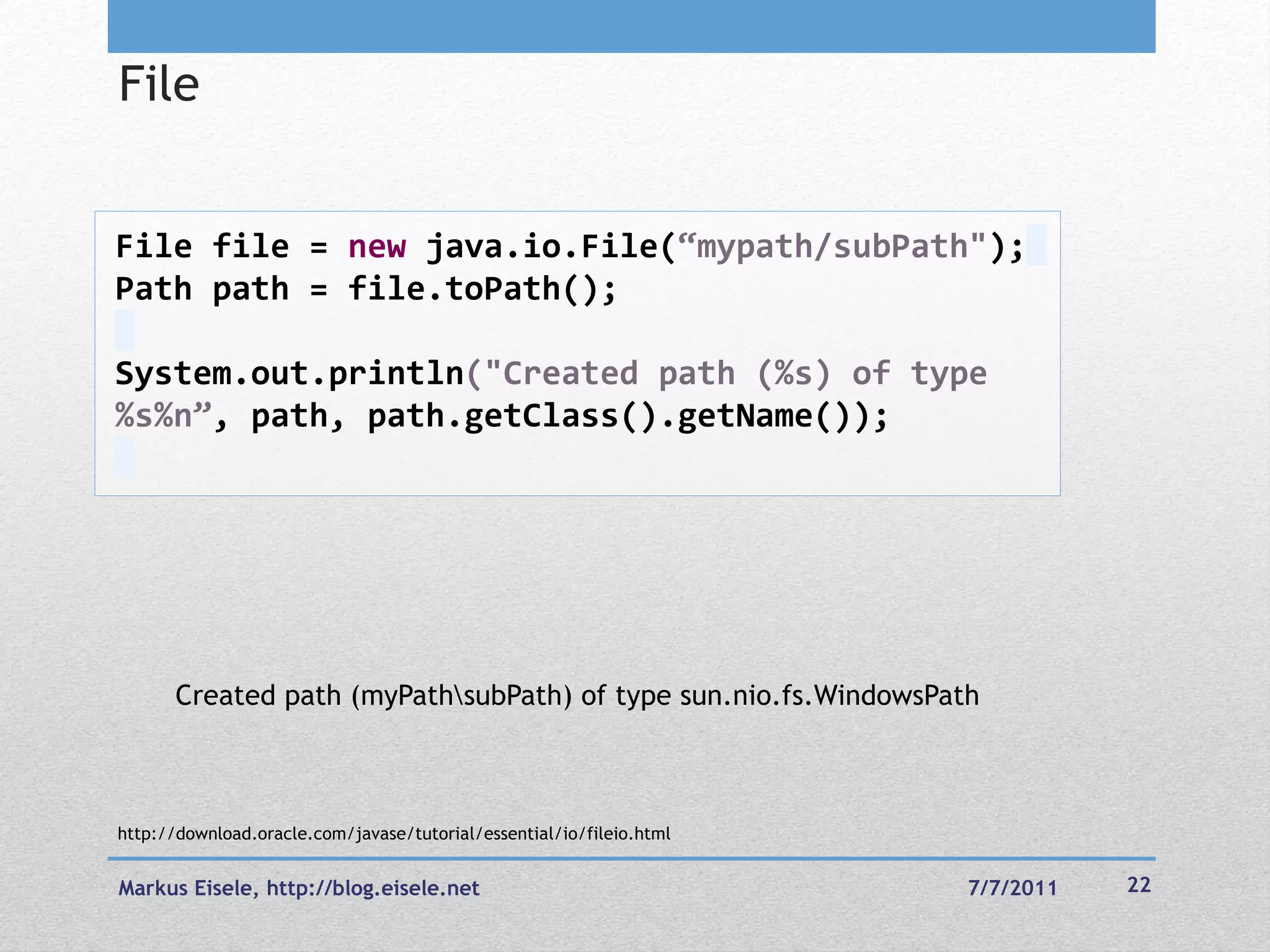1270x952 pixels.
Task: Open the http://blog.eisele.net footer link
Action: click(x=373, y=888)
